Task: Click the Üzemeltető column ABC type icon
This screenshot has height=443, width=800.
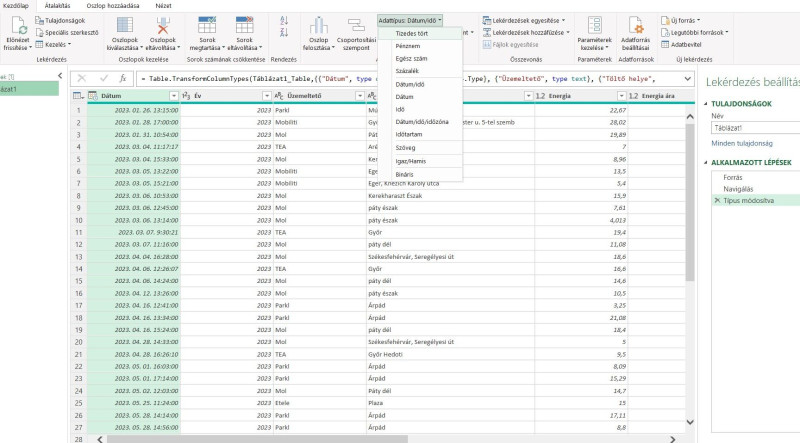Action: pyautogui.click(x=279, y=96)
